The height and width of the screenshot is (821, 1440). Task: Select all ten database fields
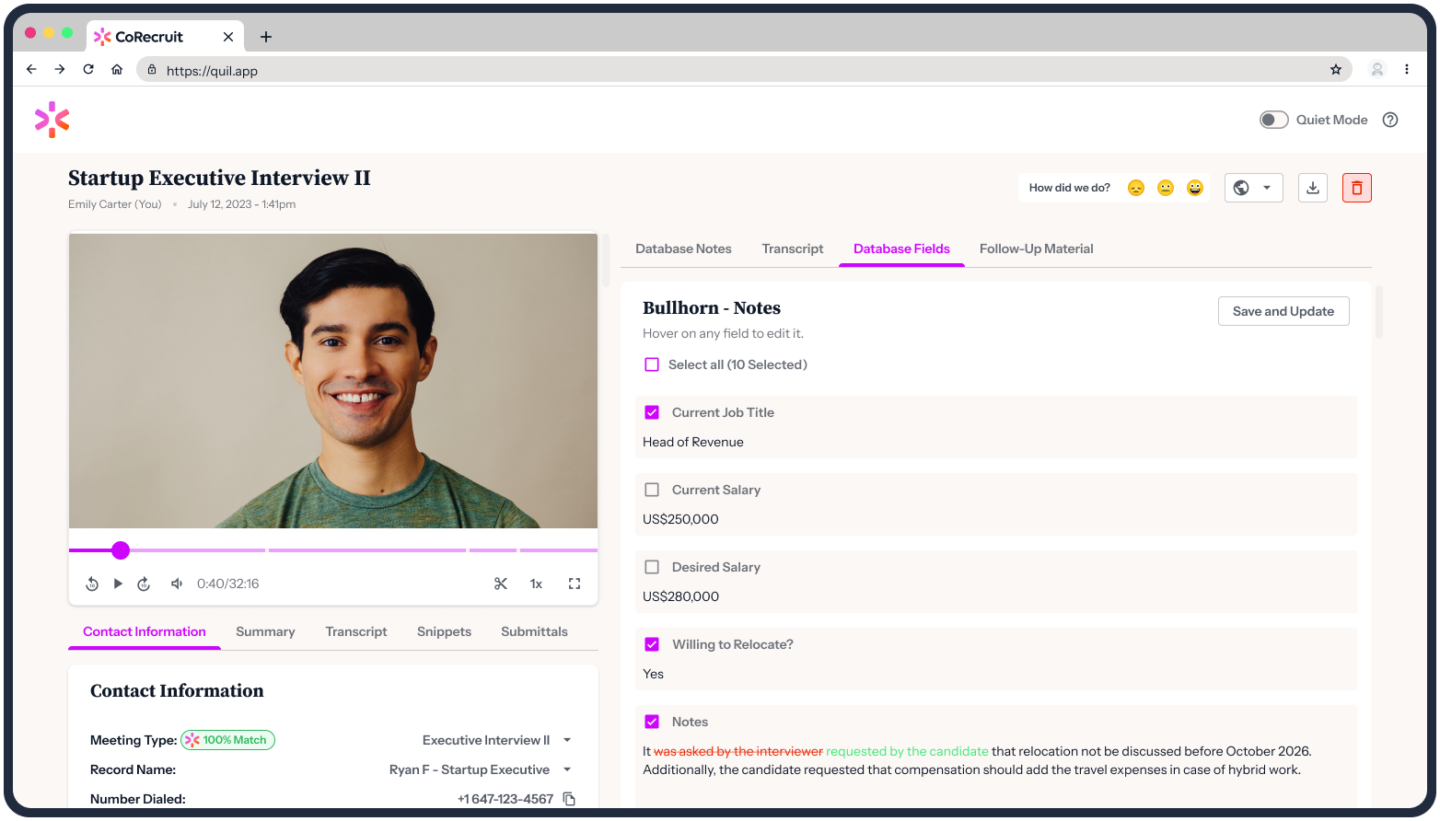(652, 364)
